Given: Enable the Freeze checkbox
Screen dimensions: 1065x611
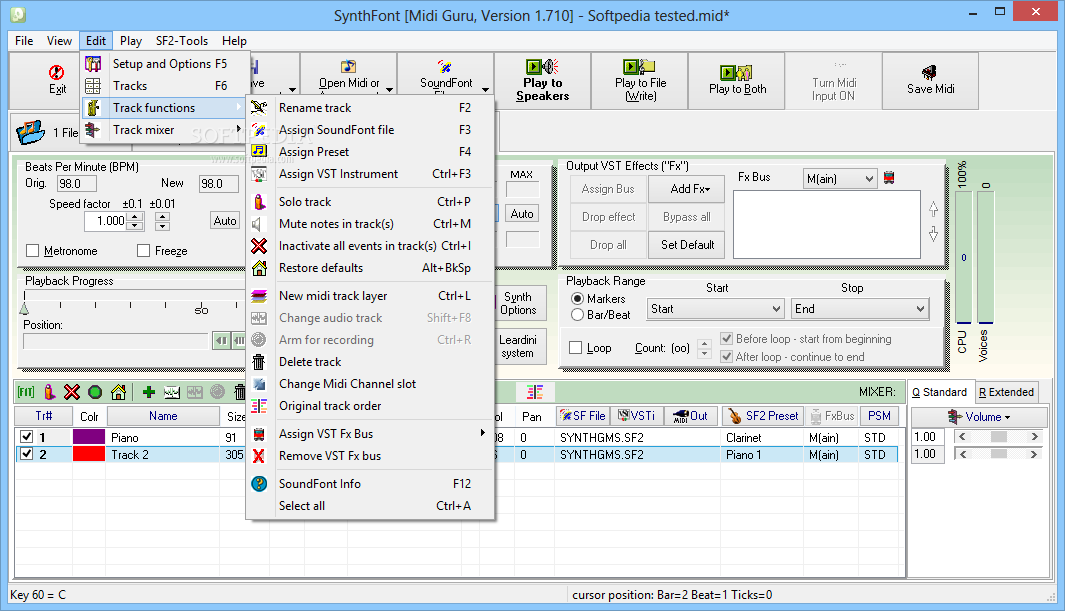Looking at the screenshot, I should (143, 251).
